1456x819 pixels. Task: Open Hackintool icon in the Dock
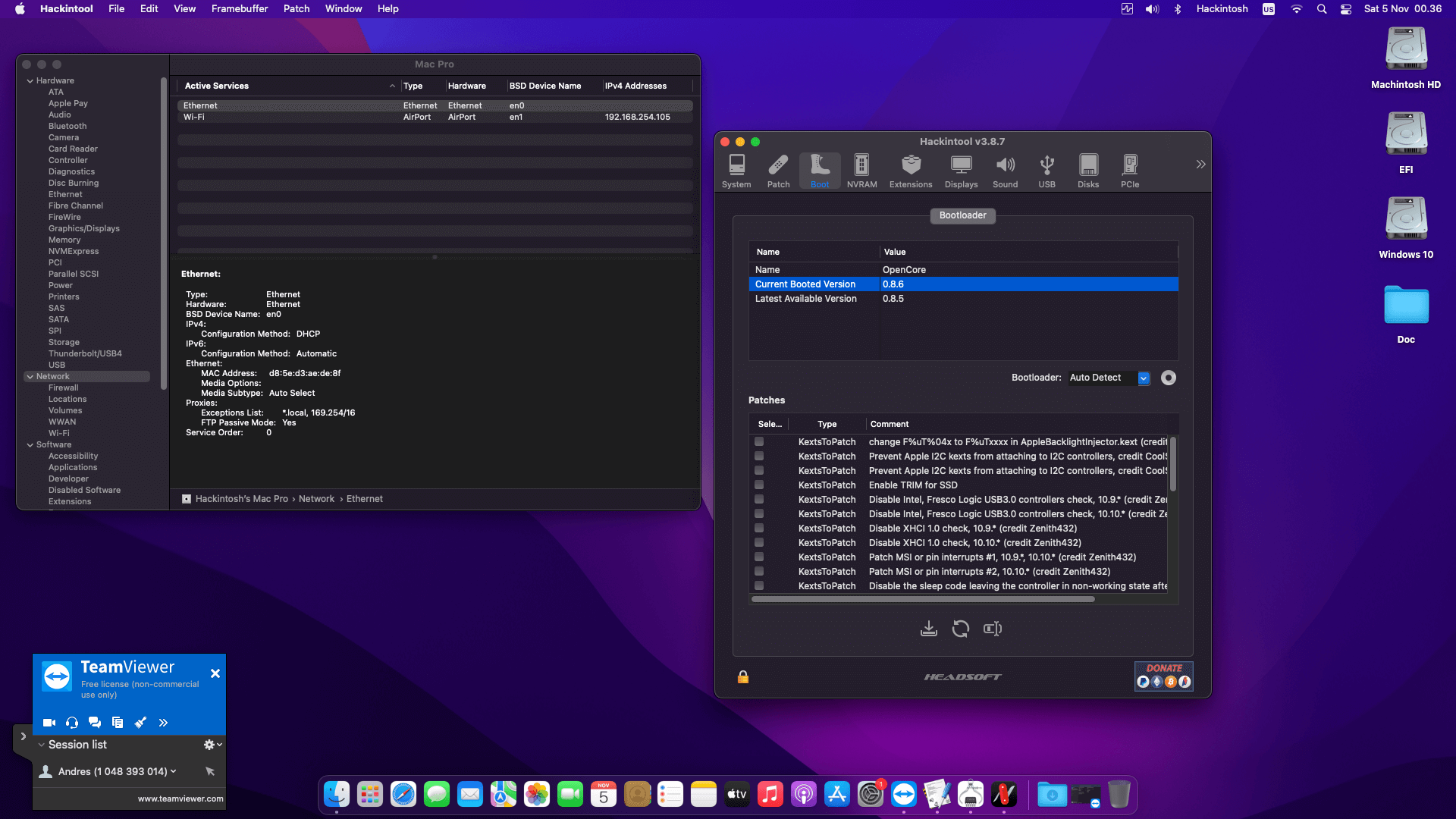[x=1003, y=795]
